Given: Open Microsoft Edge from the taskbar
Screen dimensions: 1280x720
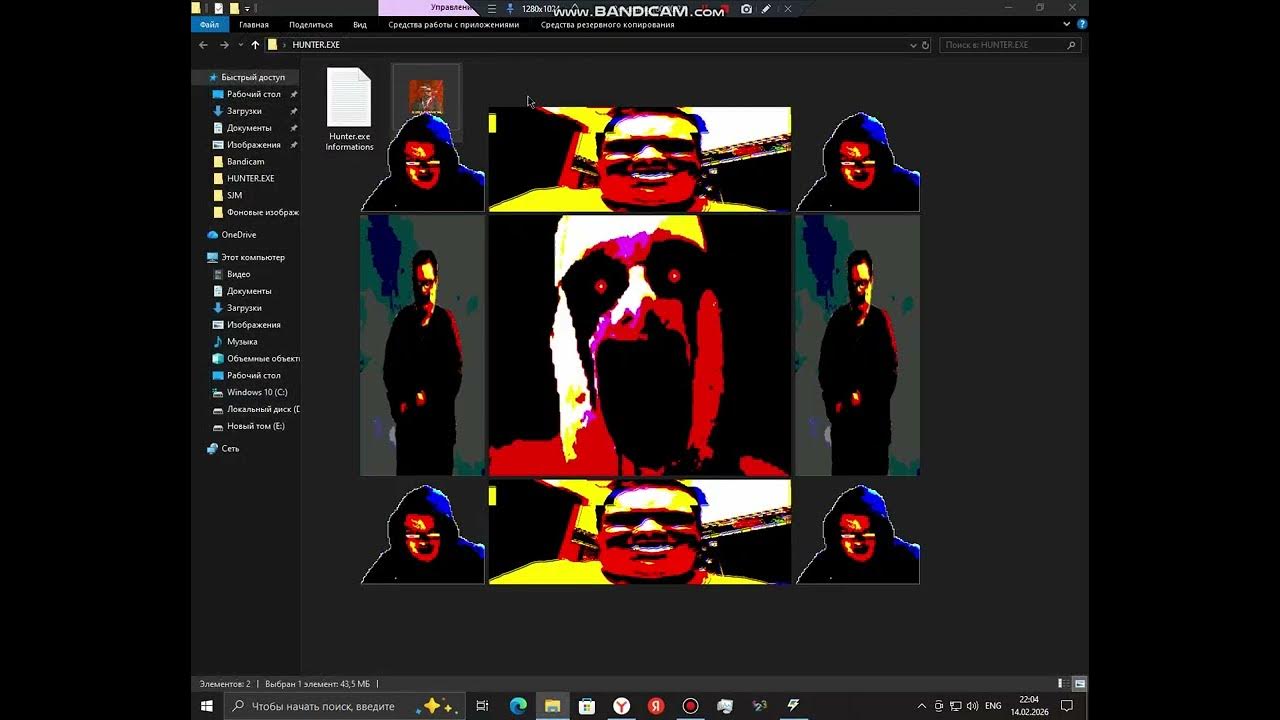Looking at the screenshot, I should point(518,706).
